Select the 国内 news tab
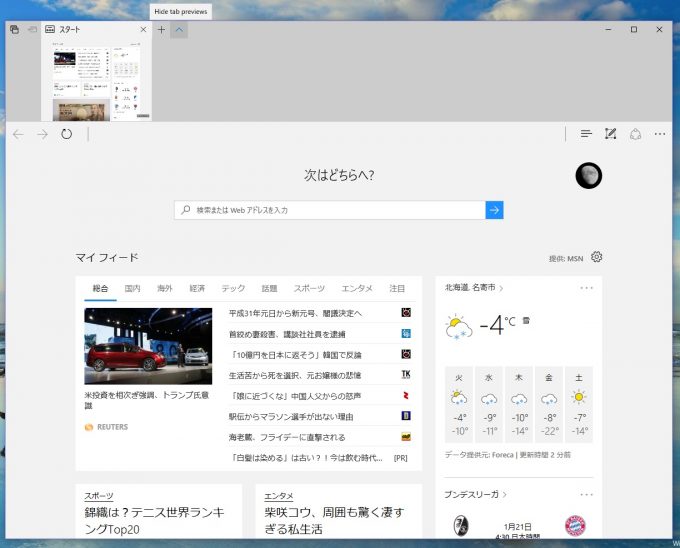 click(132, 288)
